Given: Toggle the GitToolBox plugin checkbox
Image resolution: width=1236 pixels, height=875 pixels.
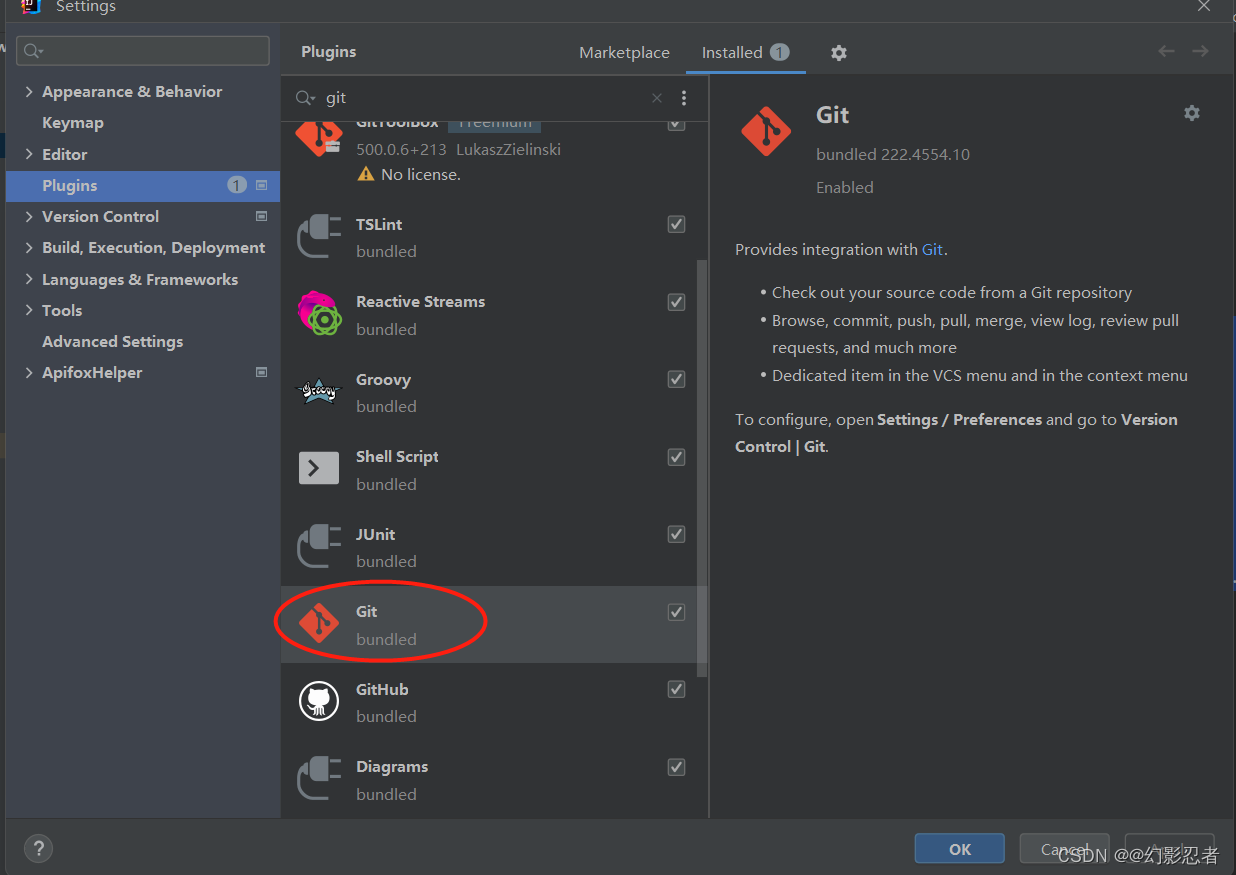Looking at the screenshot, I should (x=677, y=124).
